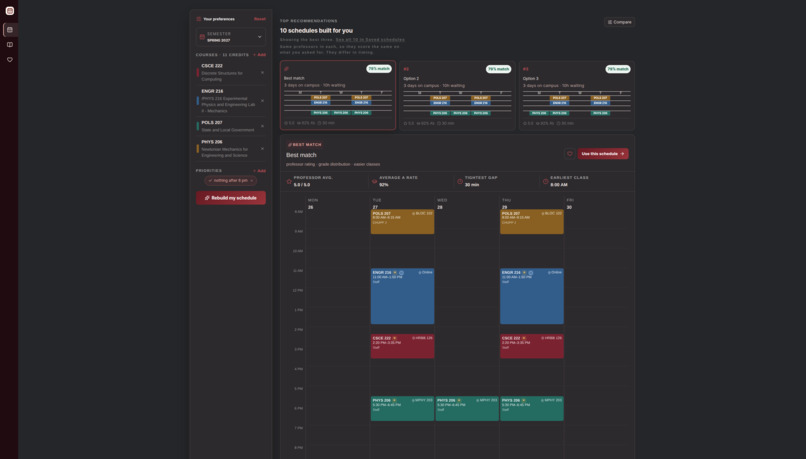Click the preferences list icon beside Your preferences
The width and height of the screenshot is (806, 459).
tap(198, 19)
